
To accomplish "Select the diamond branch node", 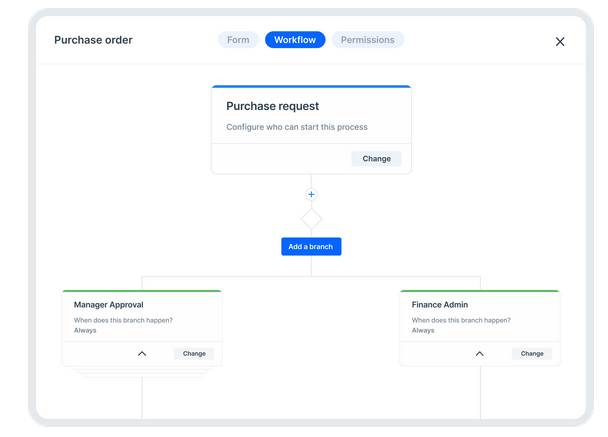I will coord(311,217).
